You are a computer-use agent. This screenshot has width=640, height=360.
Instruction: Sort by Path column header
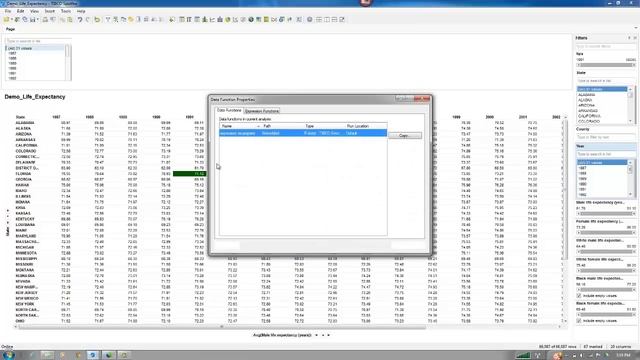pos(282,126)
